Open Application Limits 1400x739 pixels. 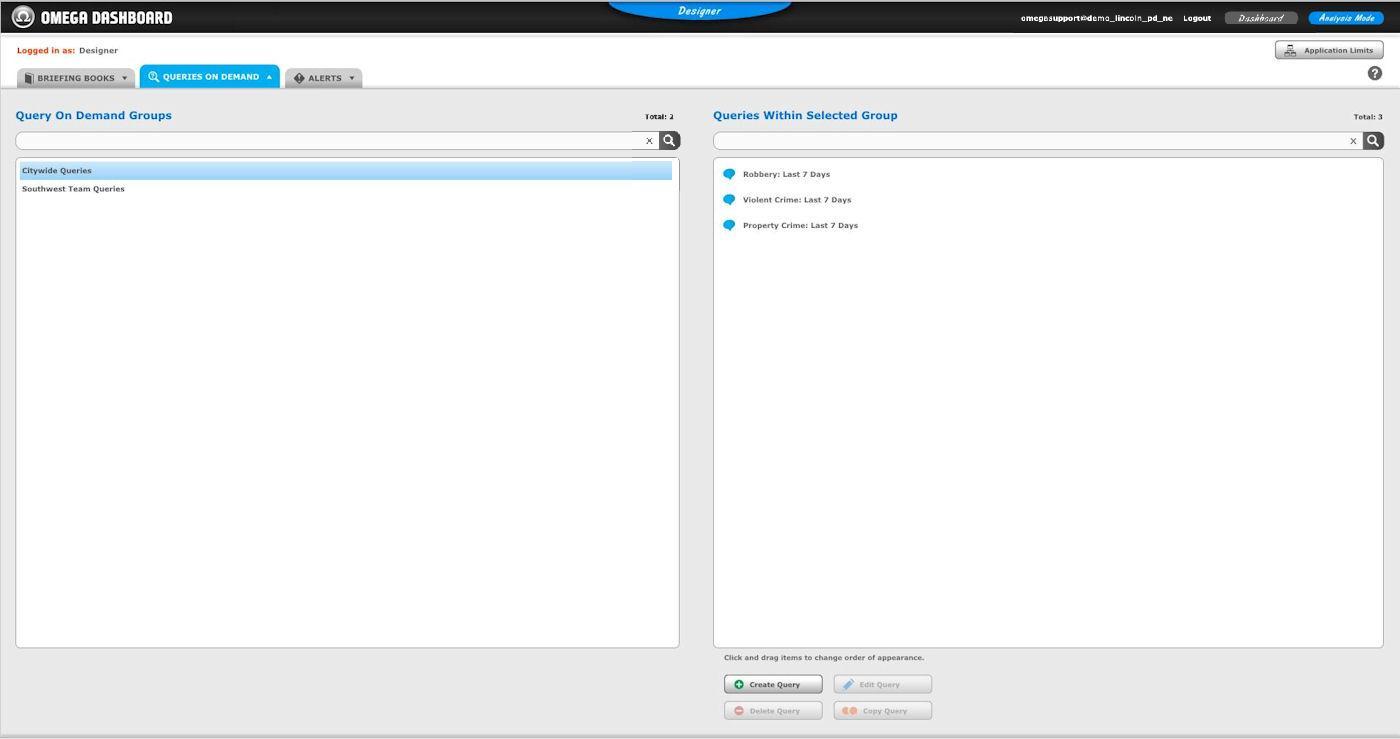coord(1329,50)
